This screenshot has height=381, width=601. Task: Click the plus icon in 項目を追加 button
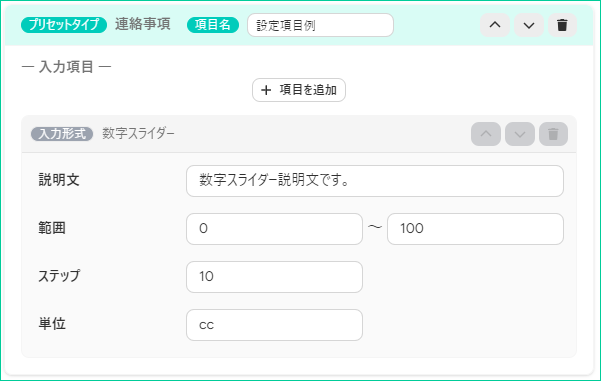click(266, 90)
